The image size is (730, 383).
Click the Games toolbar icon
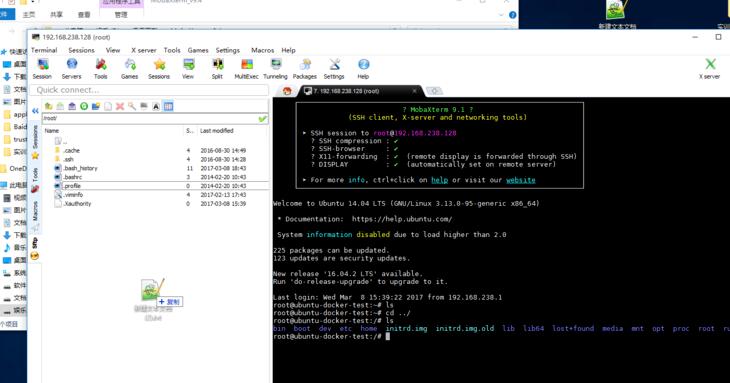click(x=129, y=68)
